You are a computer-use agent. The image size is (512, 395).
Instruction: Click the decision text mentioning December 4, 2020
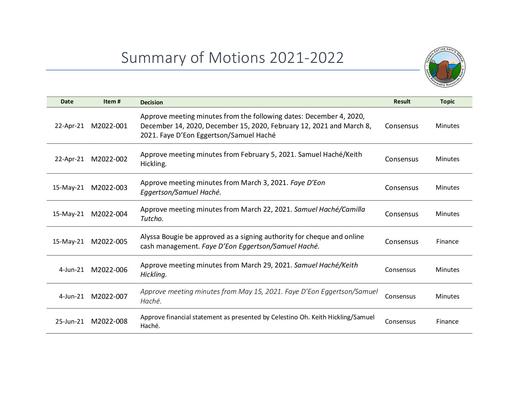point(256,126)
